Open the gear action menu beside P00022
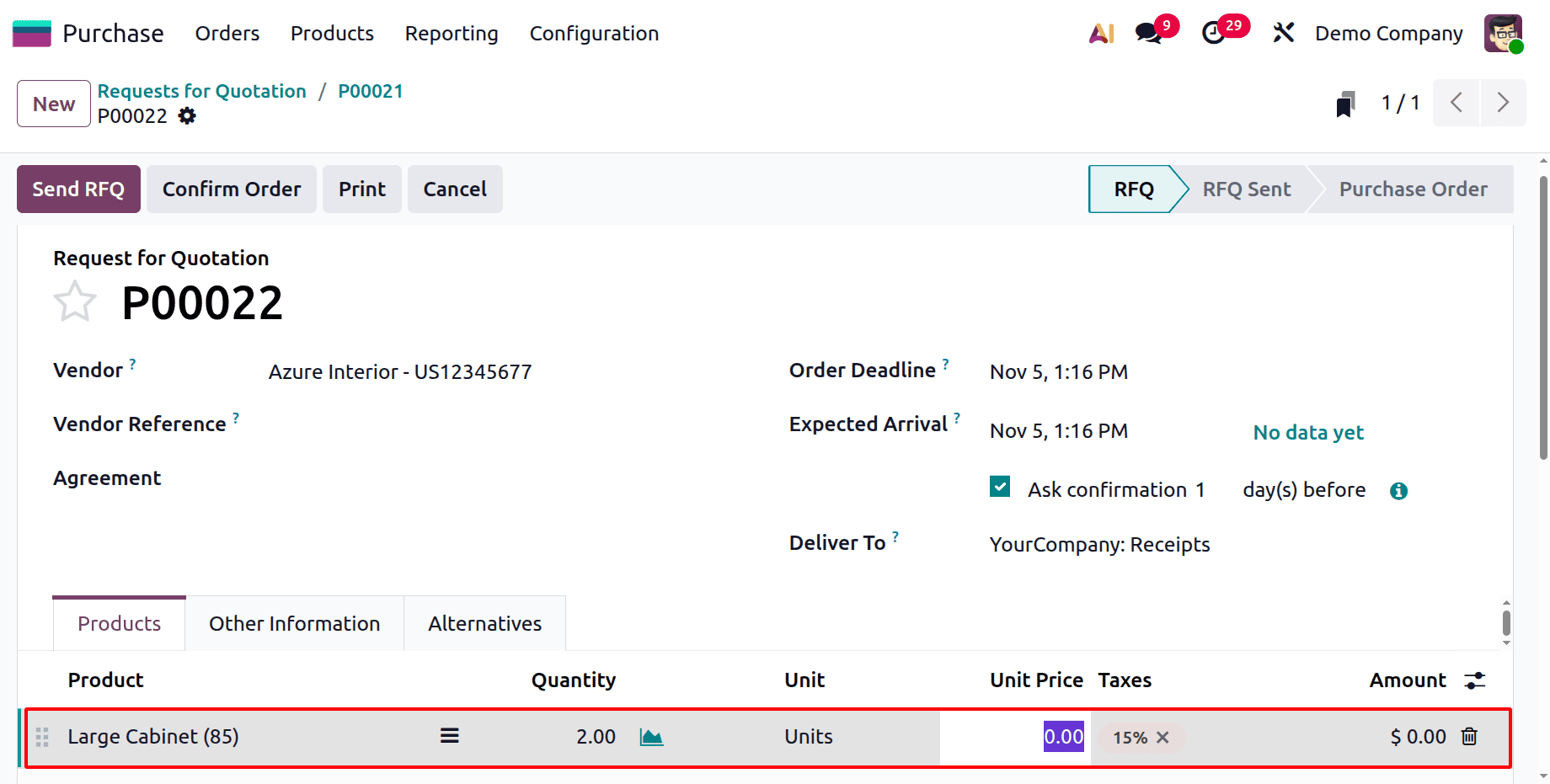Screen dimensions: 1550x784 (186, 116)
